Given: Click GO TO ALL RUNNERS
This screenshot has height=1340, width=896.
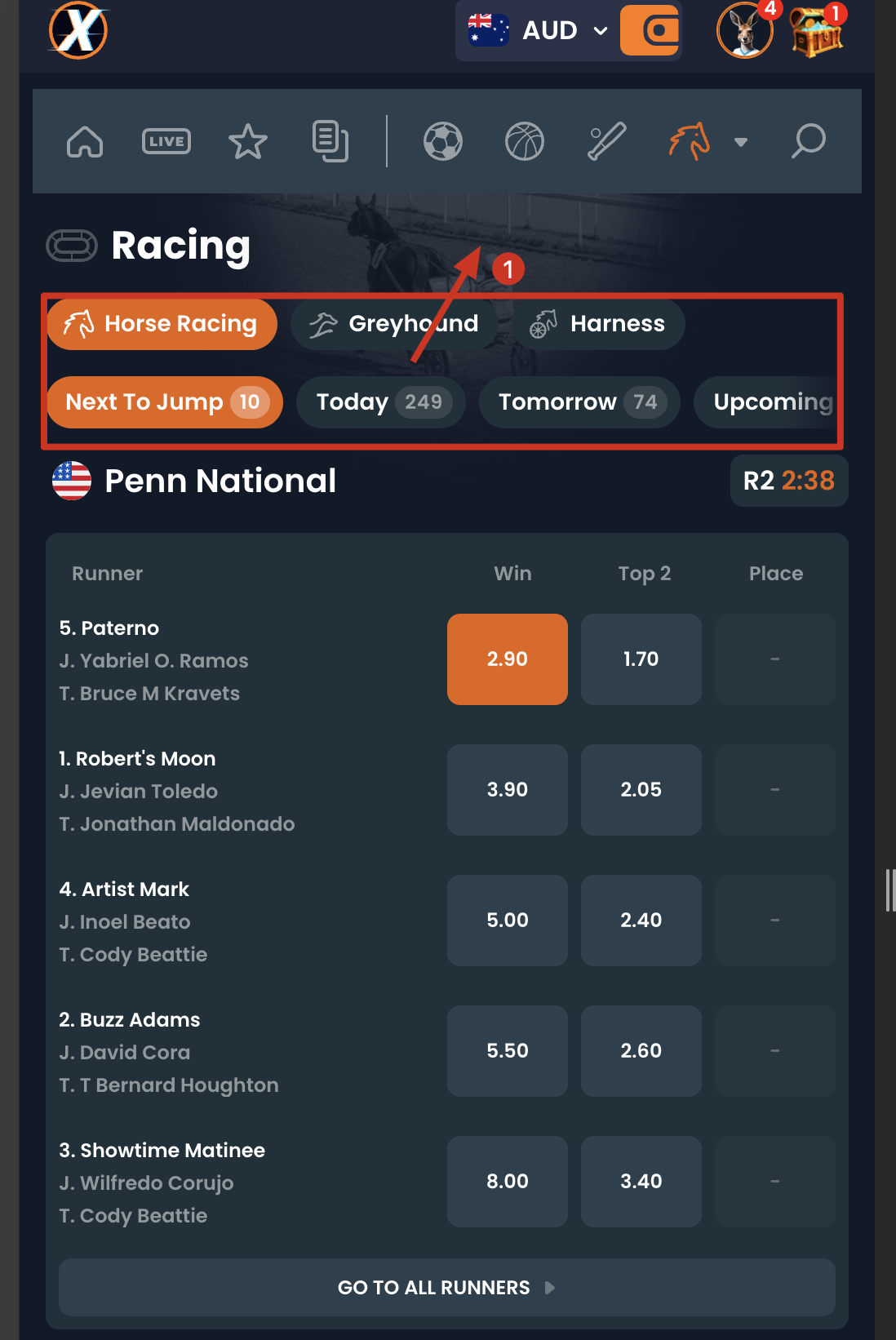Looking at the screenshot, I should pos(447,1287).
